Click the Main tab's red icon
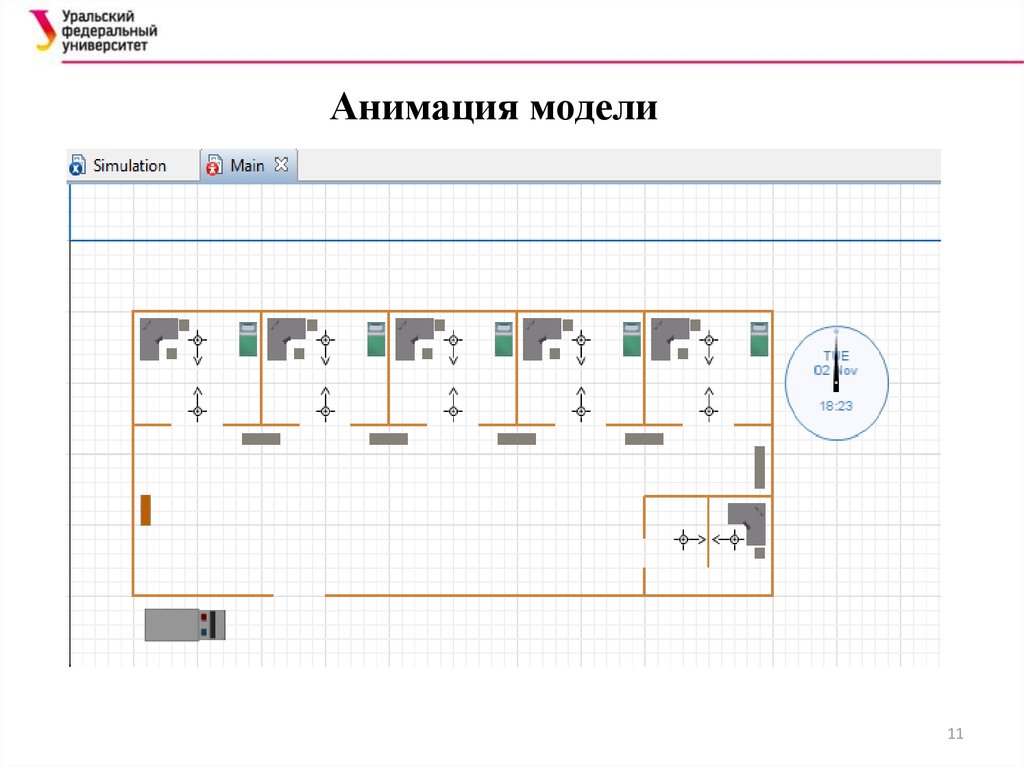The image size is (1024, 767). 214,166
